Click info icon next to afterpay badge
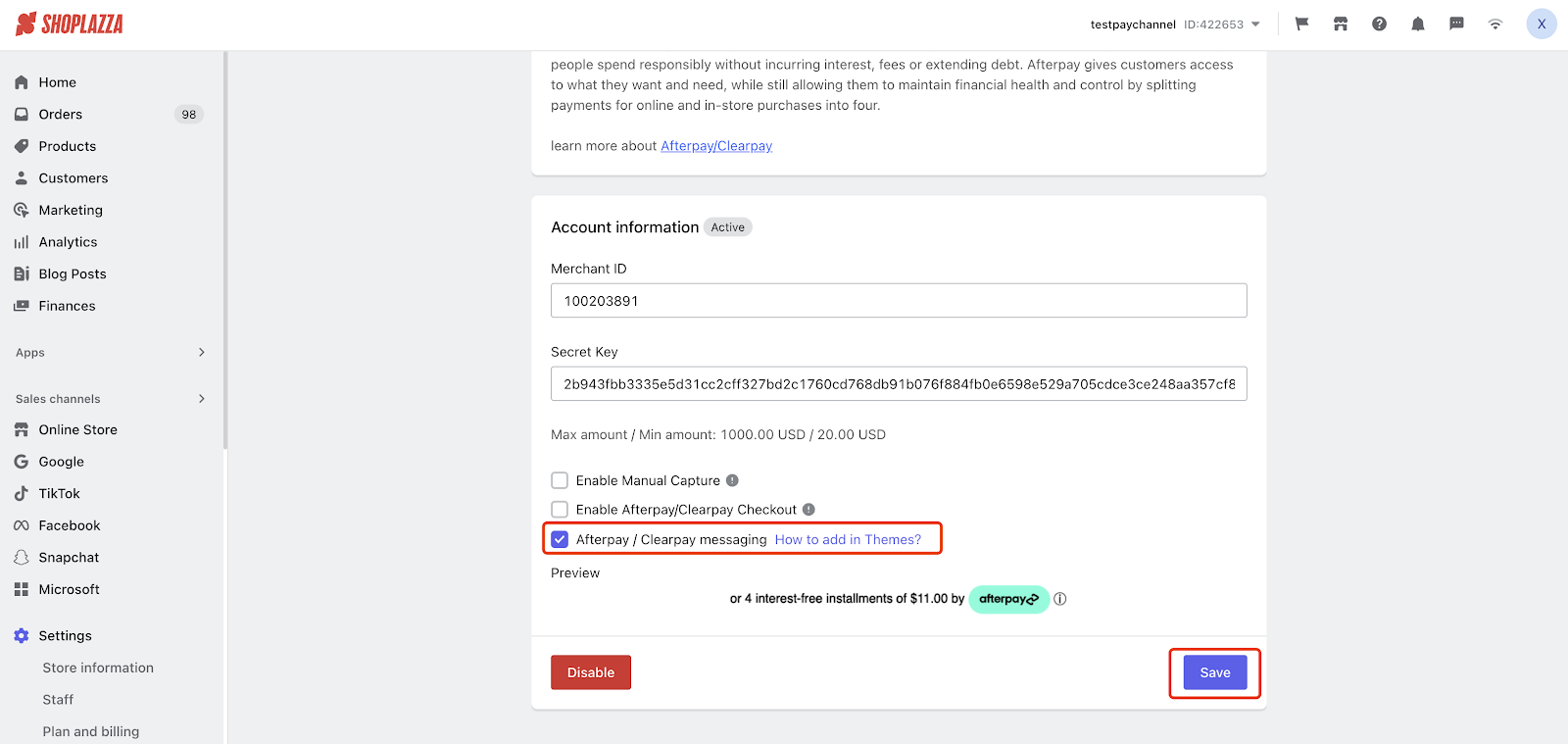This screenshot has height=744, width=1568. [1060, 599]
